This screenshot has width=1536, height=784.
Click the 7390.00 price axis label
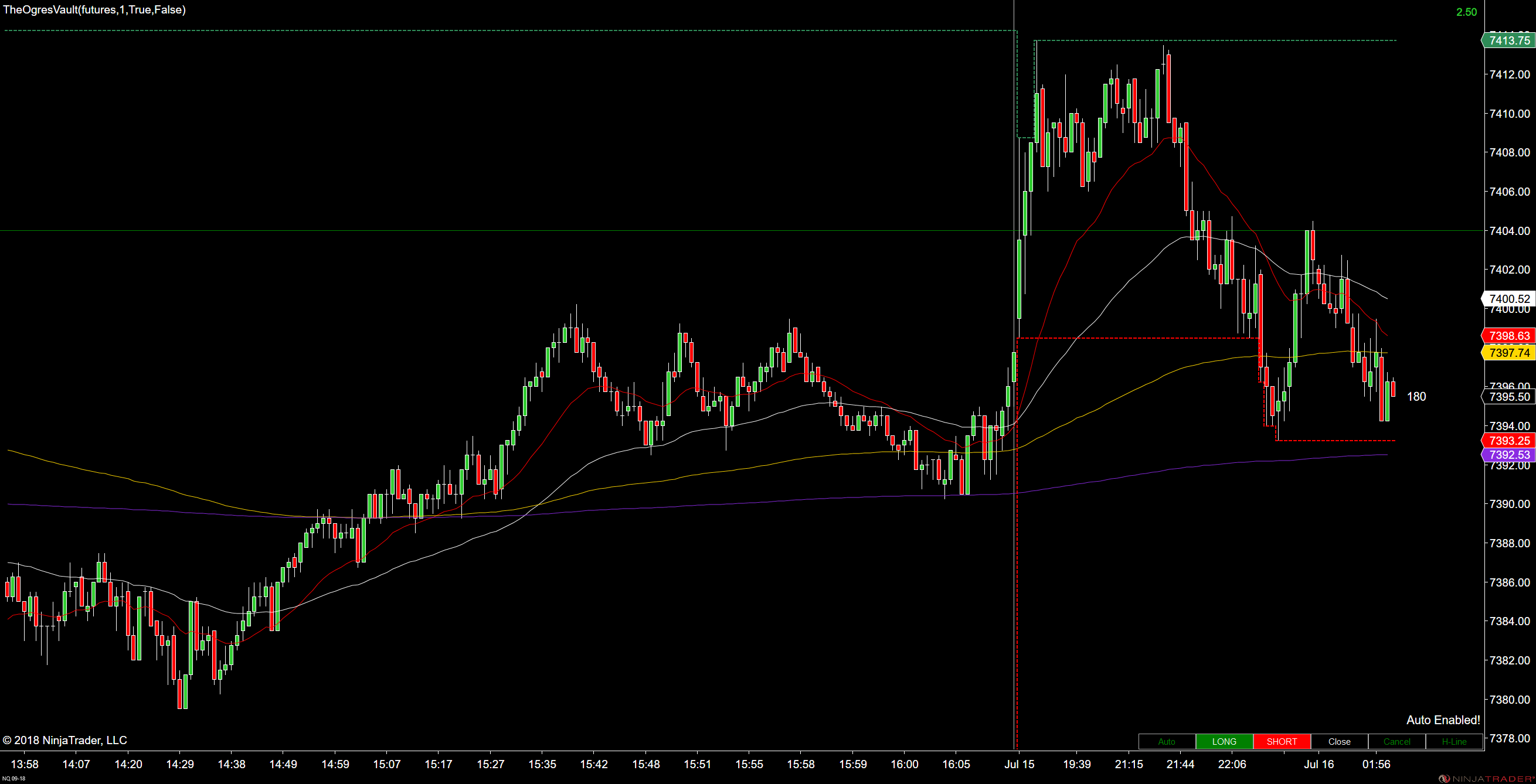tap(1510, 504)
